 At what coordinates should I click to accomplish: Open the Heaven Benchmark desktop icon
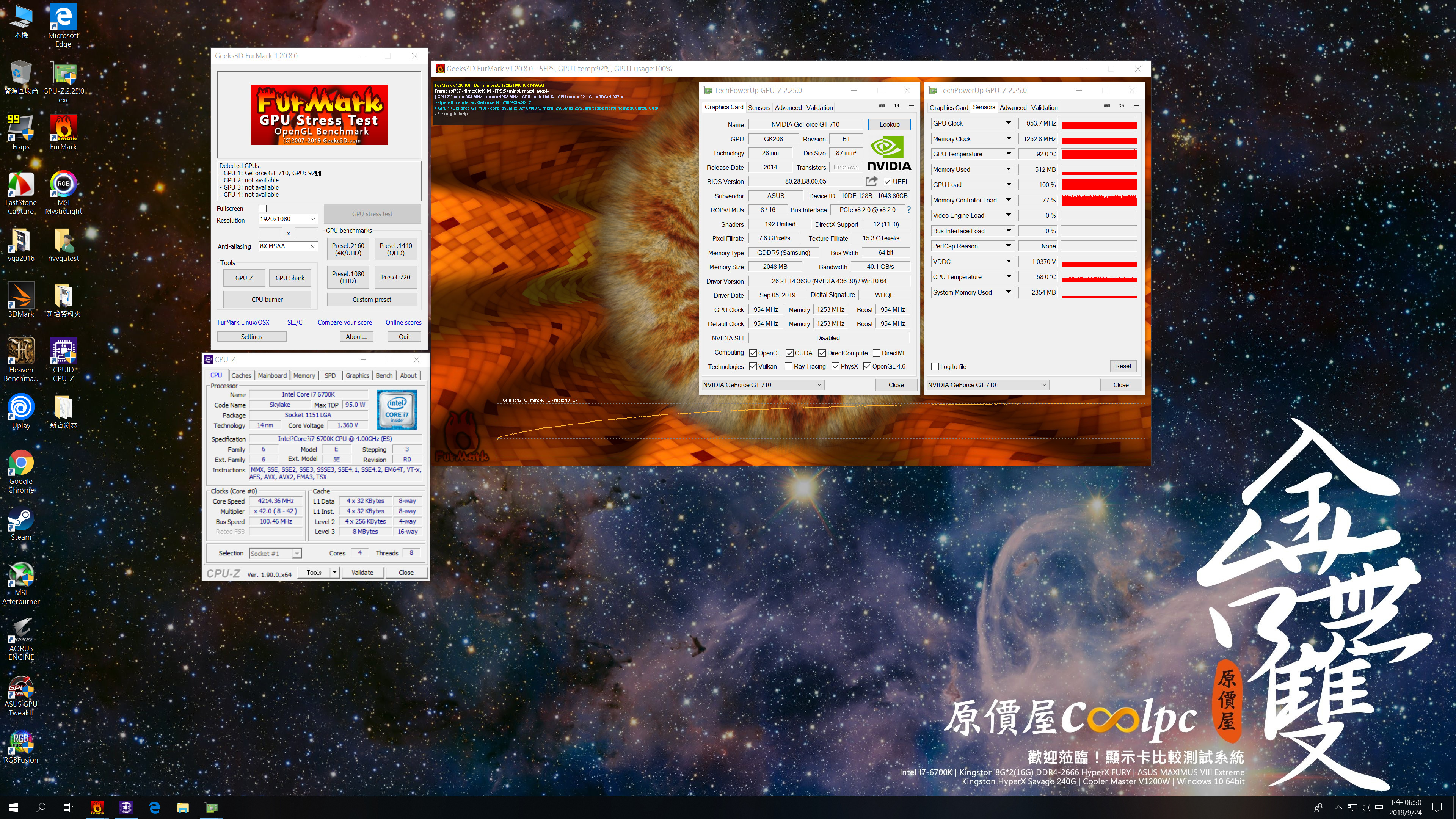(21, 359)
